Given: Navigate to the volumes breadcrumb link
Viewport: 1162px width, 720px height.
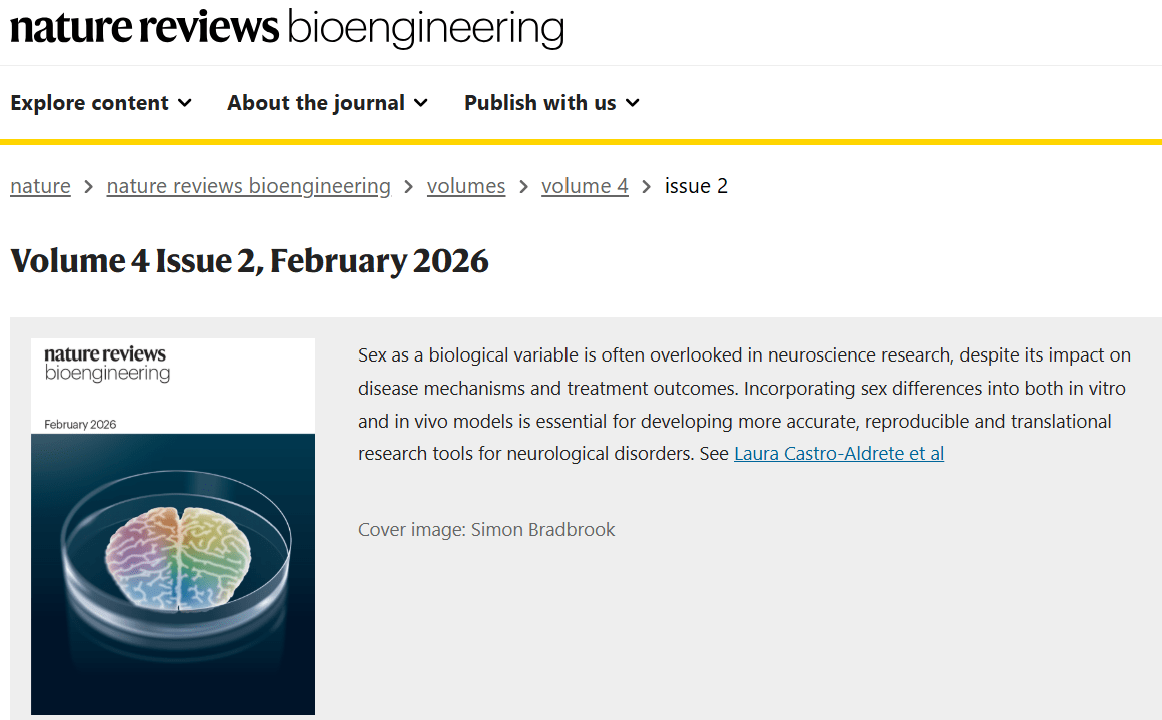Looking at the screenshot, I should [466, 186].
